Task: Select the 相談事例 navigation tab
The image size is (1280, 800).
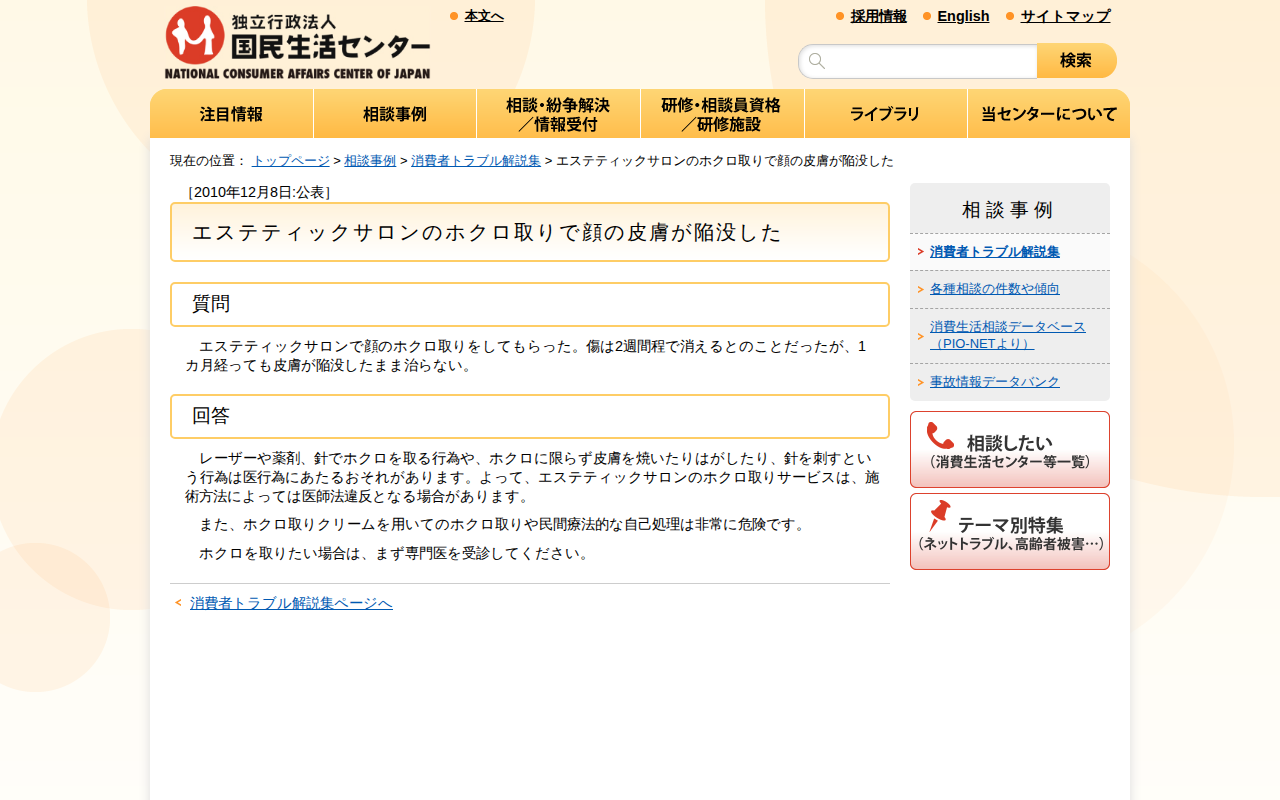Action: pyautogui.click(x=395, y=114)
